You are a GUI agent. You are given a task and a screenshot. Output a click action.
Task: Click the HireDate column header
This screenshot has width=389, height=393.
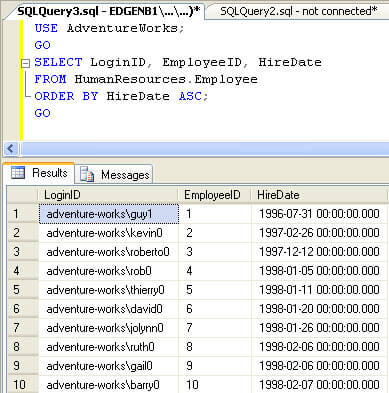click(x=320, y=195)
